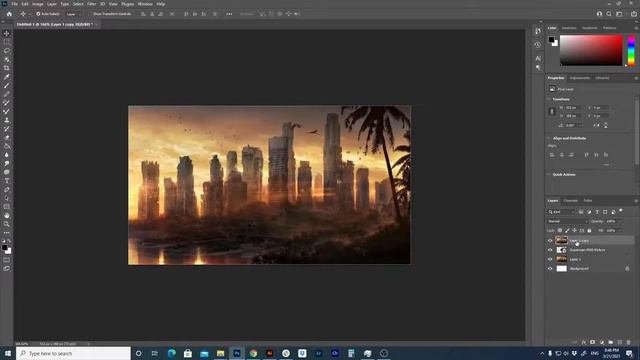The image size is (640, 360).
Task: Open the workspace switcher dropdown icon
Action: pos(620,14)
